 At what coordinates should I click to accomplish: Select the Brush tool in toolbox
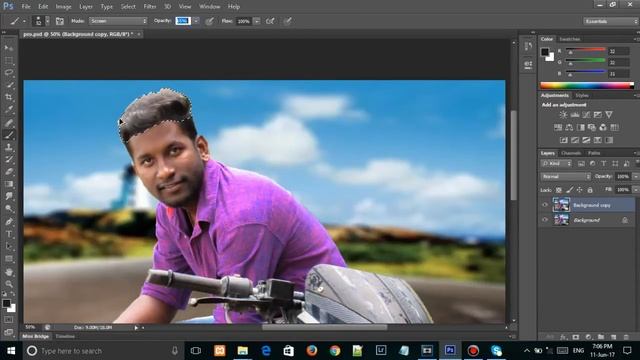9,135
